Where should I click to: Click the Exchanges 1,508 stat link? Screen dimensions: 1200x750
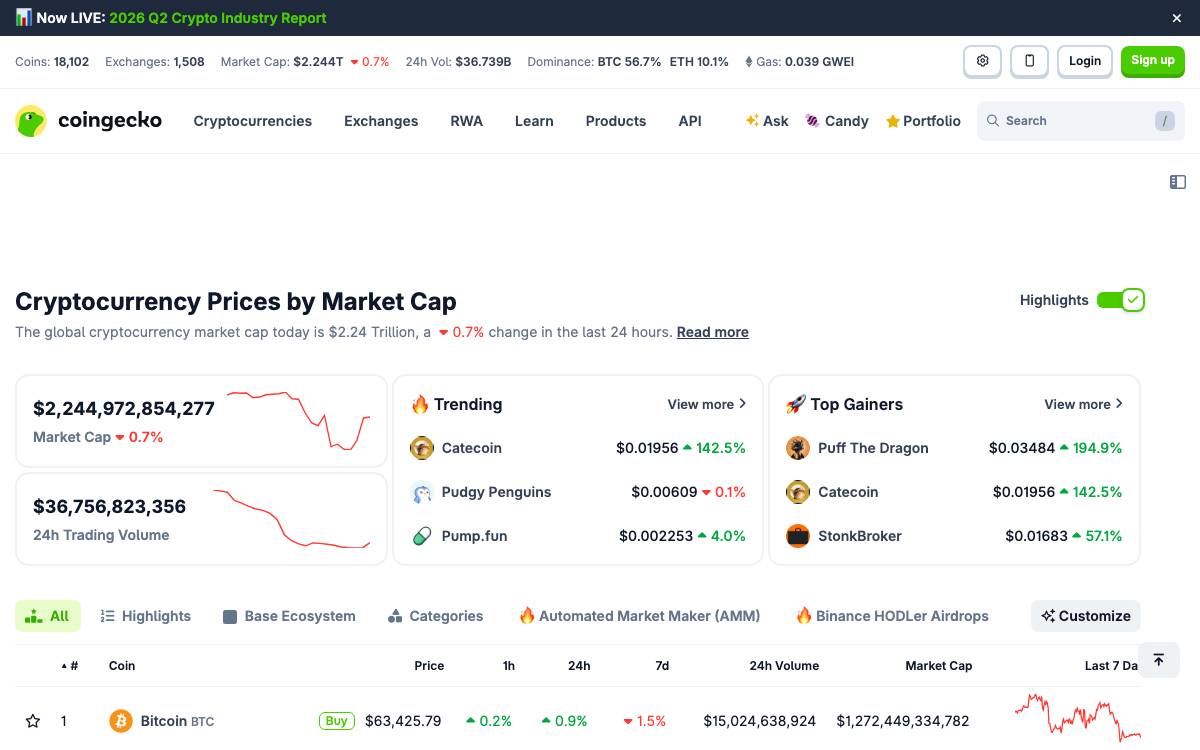coord(155,62)
